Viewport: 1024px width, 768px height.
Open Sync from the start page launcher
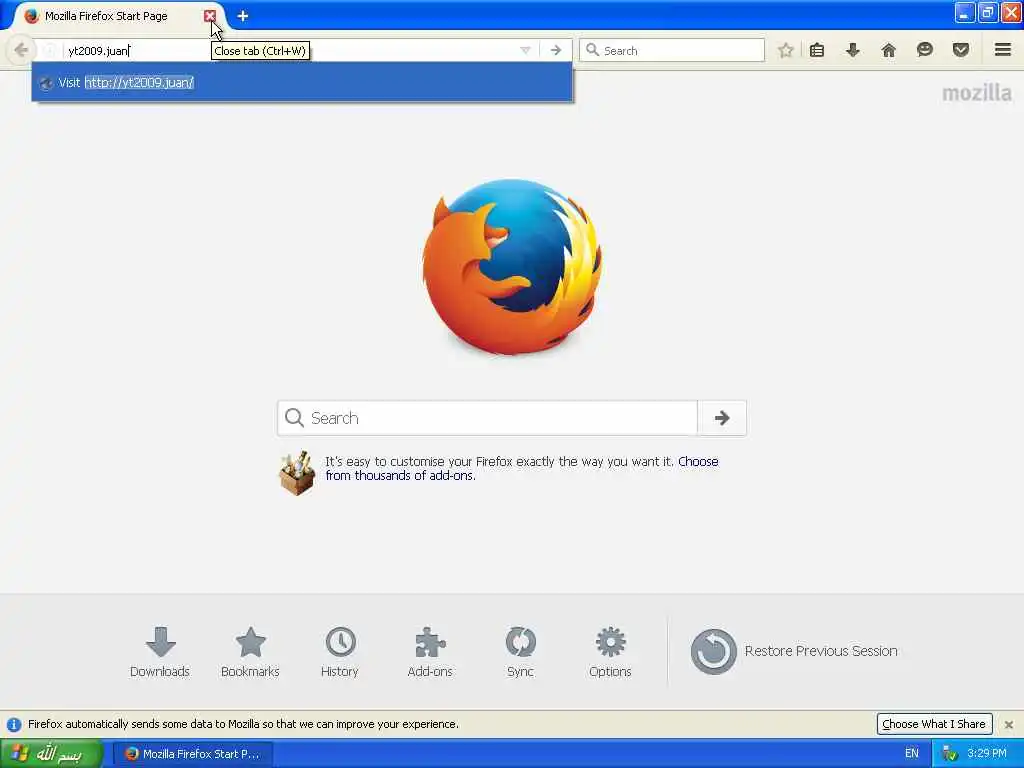520,652
